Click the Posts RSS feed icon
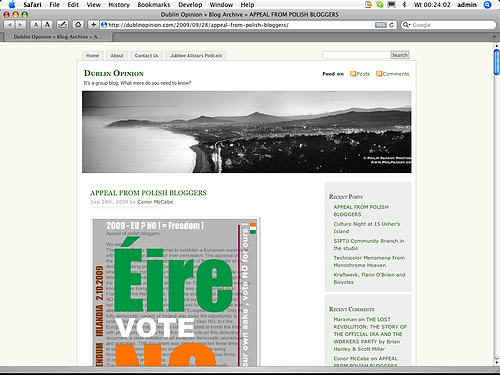 pyautogui.click(x=353, y=74)
